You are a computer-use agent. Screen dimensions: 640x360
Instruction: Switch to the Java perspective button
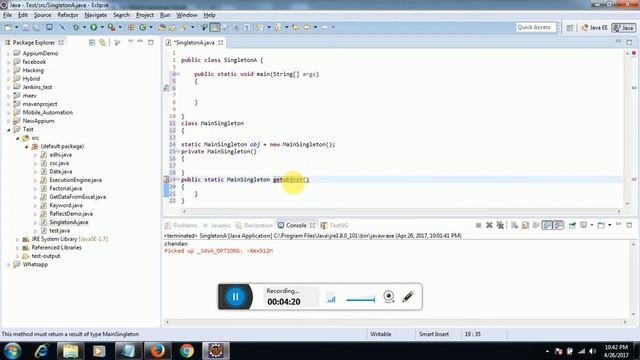pyautogui.click(x=623, y=27)
